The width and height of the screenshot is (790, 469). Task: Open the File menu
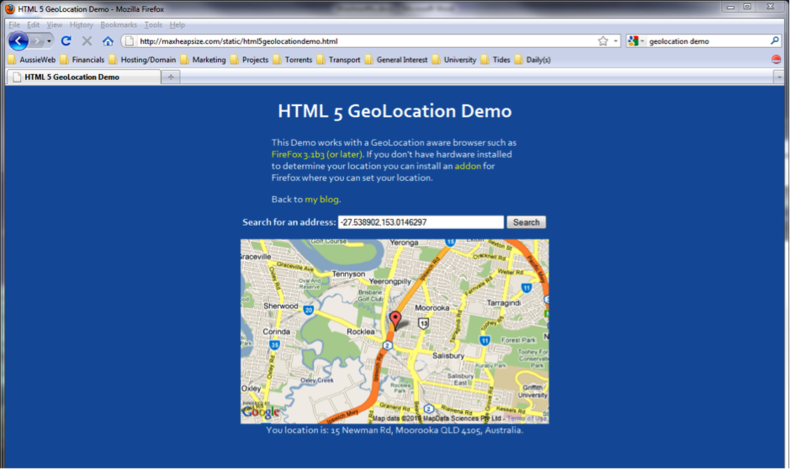point(14,25)
